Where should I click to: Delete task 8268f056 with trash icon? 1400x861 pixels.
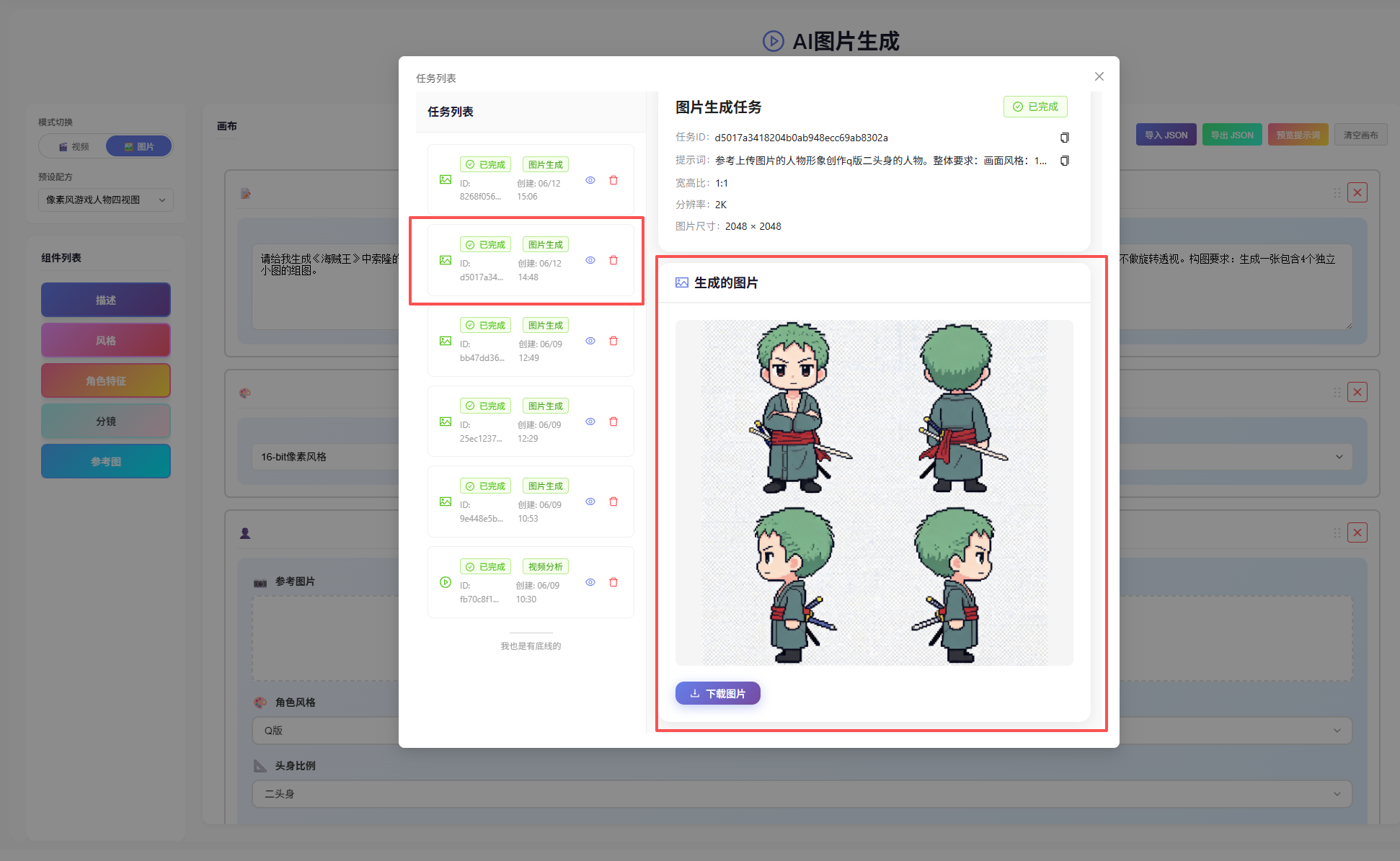pyautogui.click(x=613, y=180)
